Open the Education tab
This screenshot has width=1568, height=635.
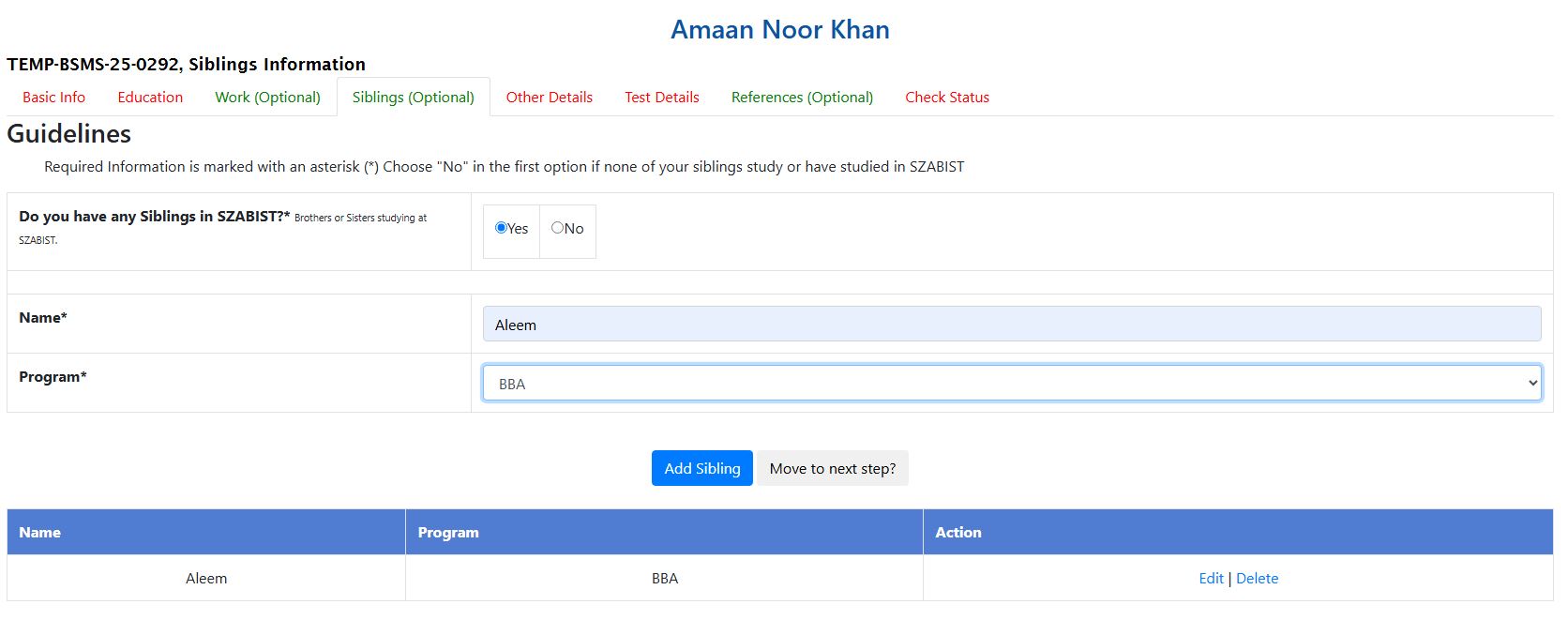(150, 97)
